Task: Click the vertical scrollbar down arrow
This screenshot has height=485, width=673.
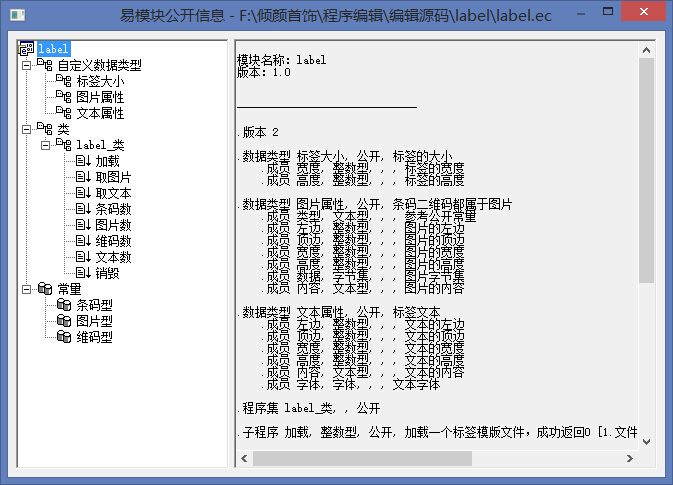Action: (646, 440)
